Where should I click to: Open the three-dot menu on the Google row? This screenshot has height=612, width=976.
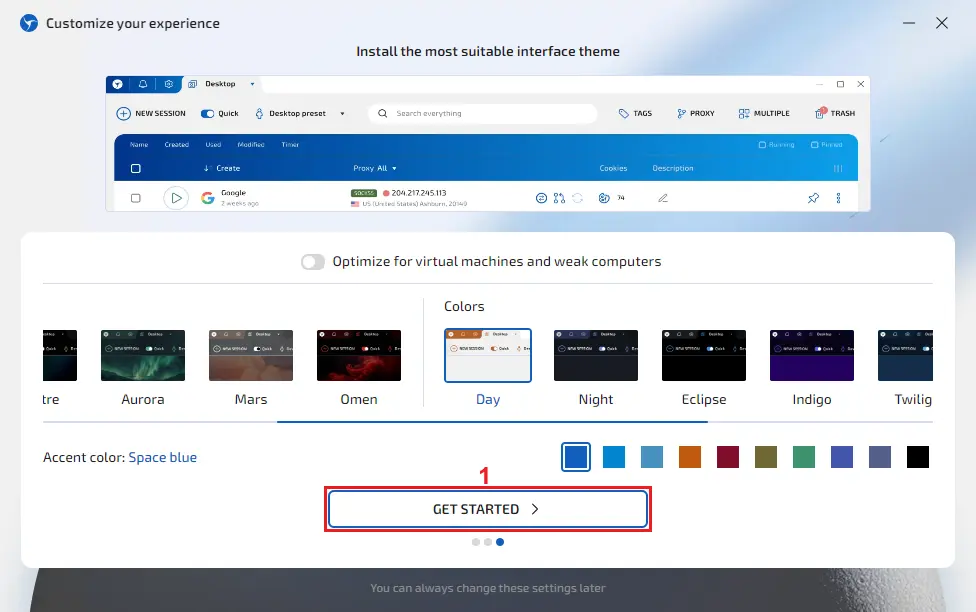click(x=838, y=198)
